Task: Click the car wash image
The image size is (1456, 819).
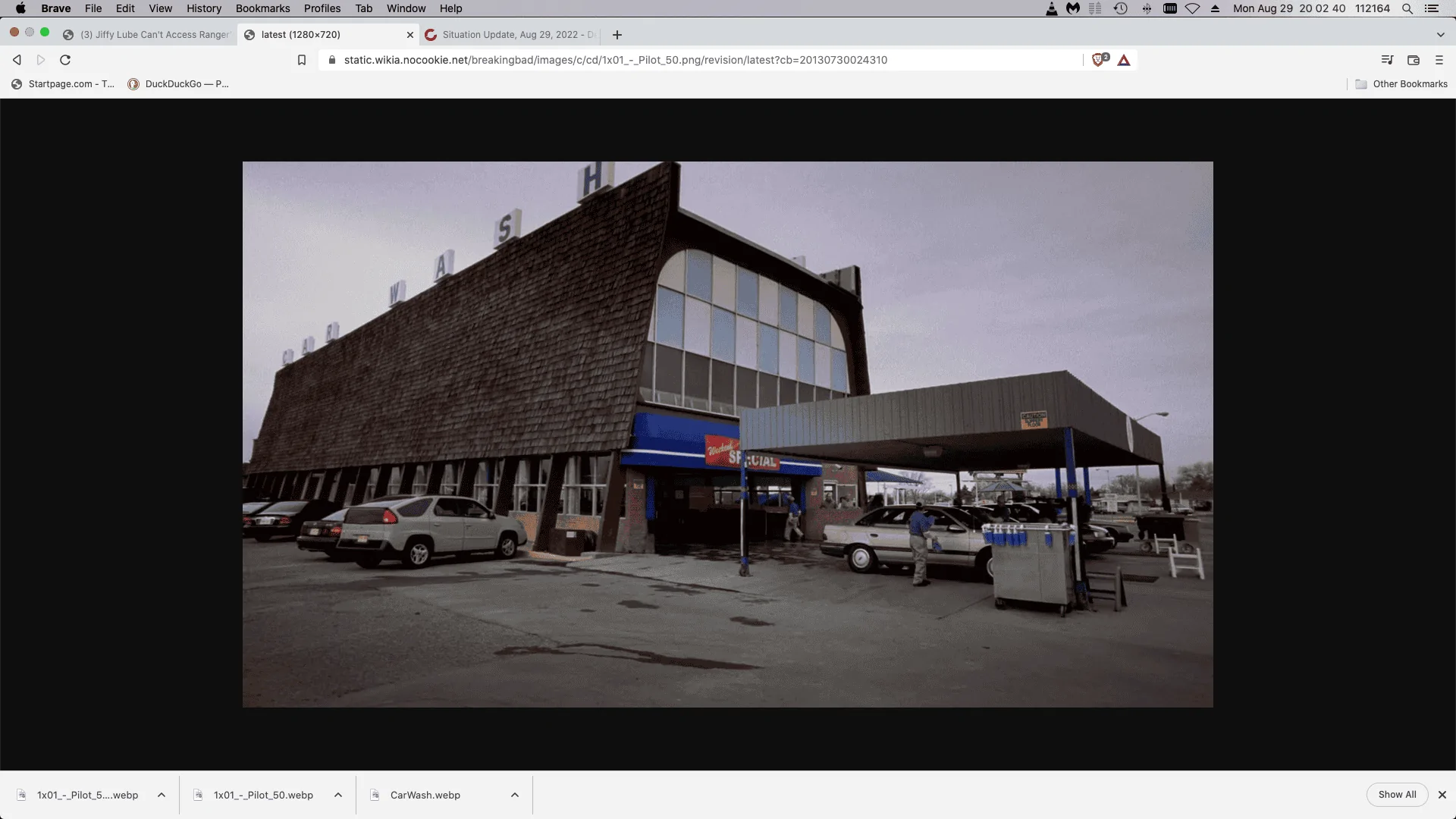Action: [728, 435]
